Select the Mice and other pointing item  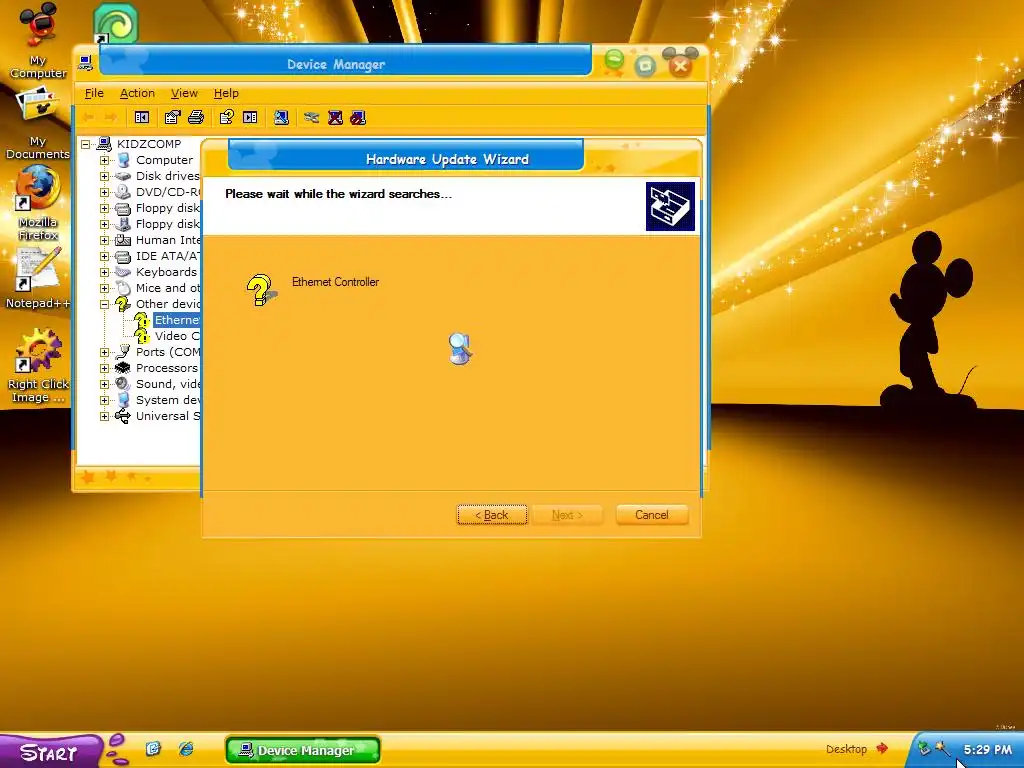click(x=168, y=288)
